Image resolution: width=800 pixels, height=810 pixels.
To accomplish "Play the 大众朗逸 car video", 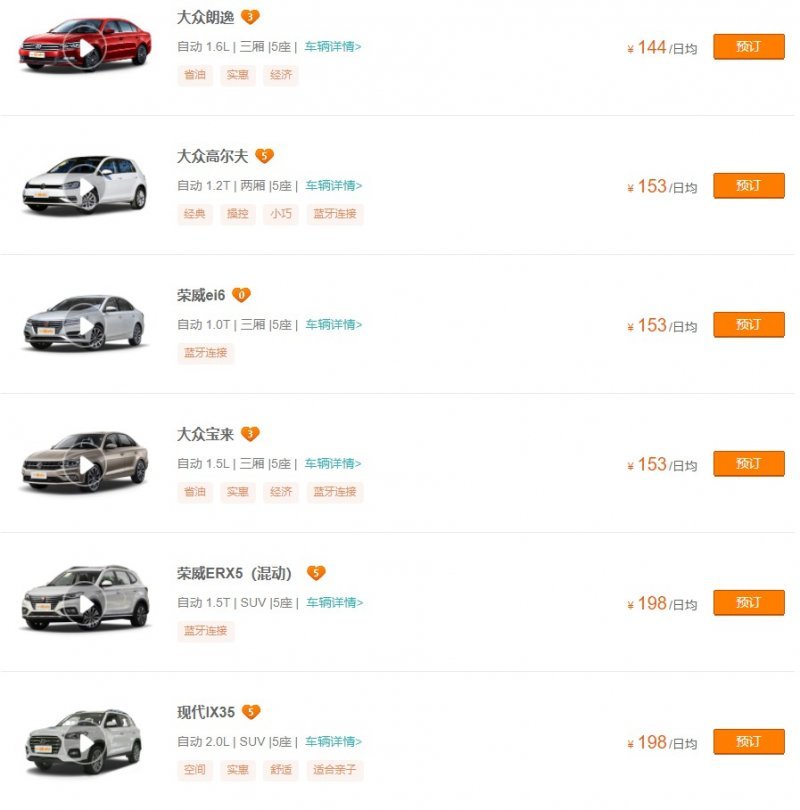I will [86, 47].
